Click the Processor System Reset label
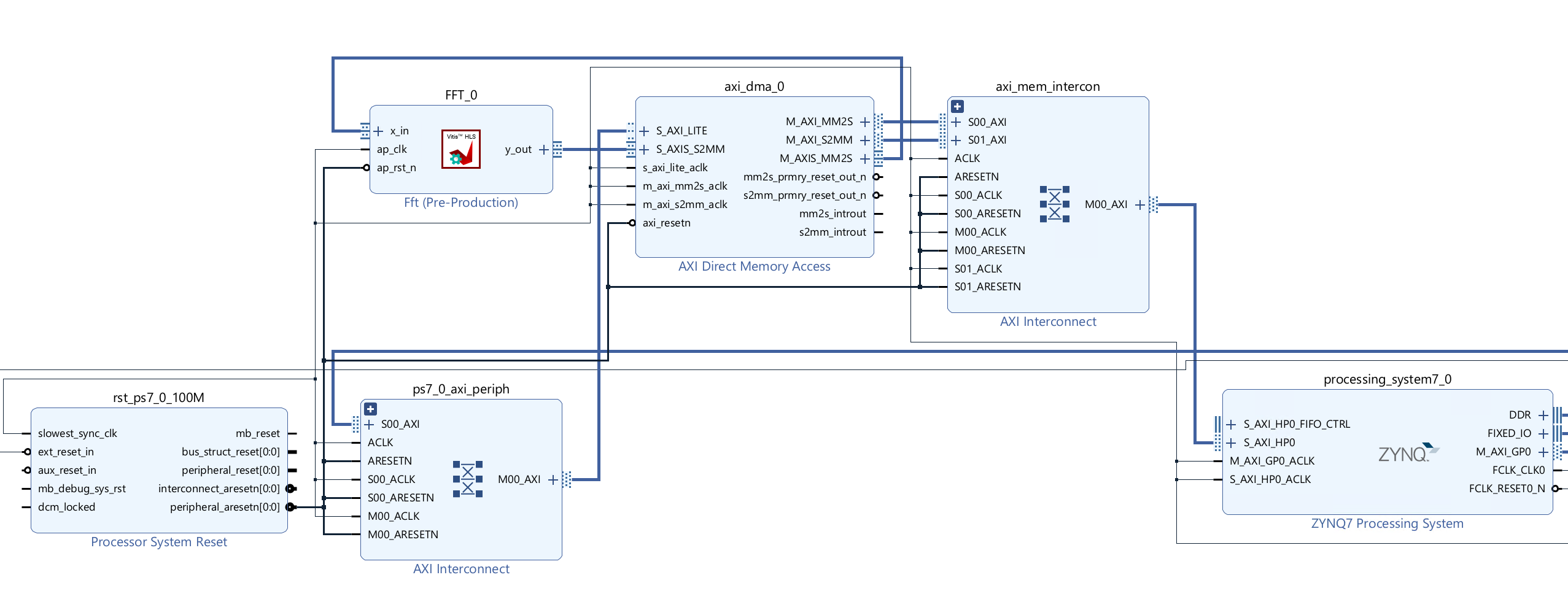Screen dimensions: 1568x599 158,542
